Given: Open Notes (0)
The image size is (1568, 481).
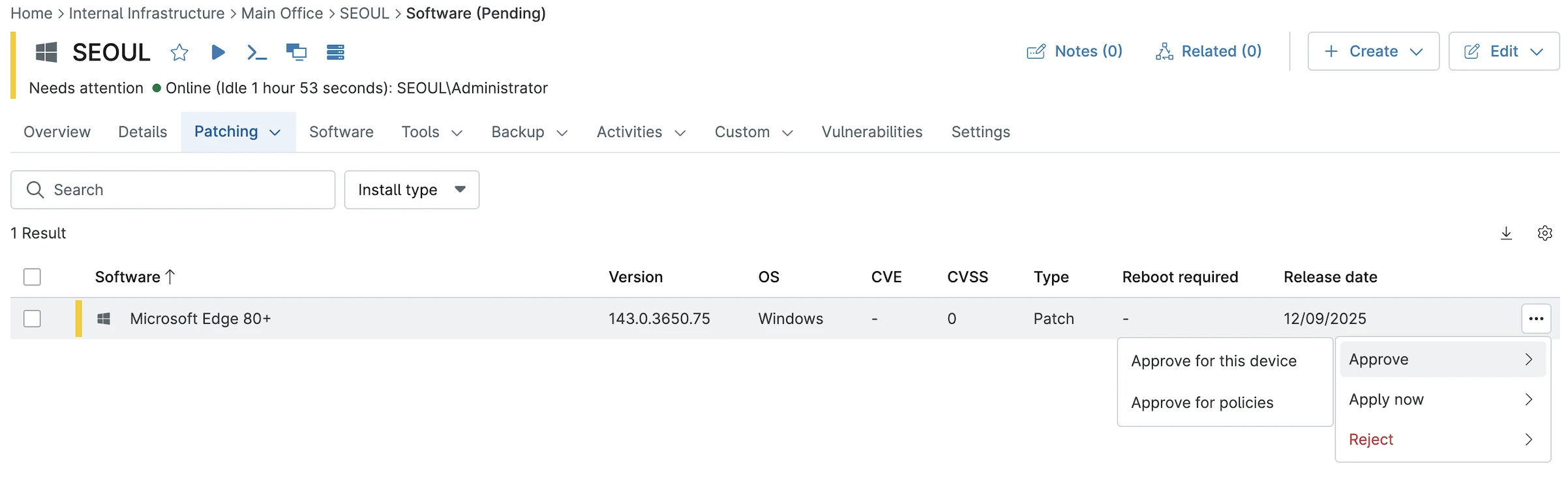Looking at the screenshot, I should [x=1074, y=51].
